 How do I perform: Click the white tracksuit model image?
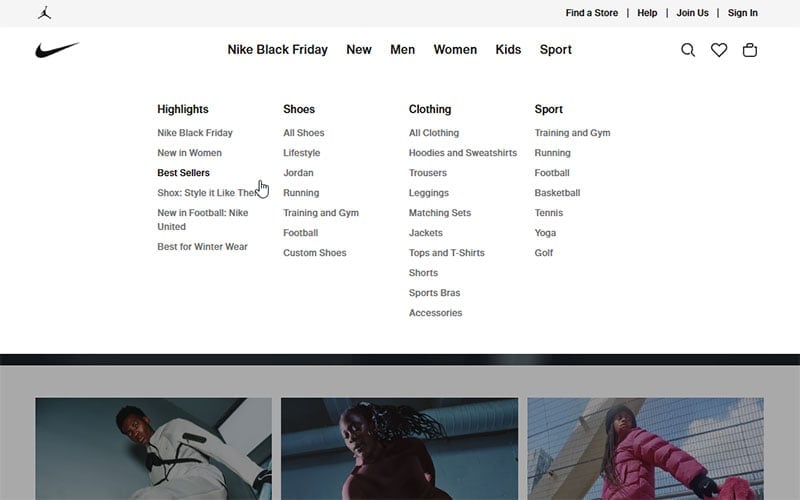(153, 448)
